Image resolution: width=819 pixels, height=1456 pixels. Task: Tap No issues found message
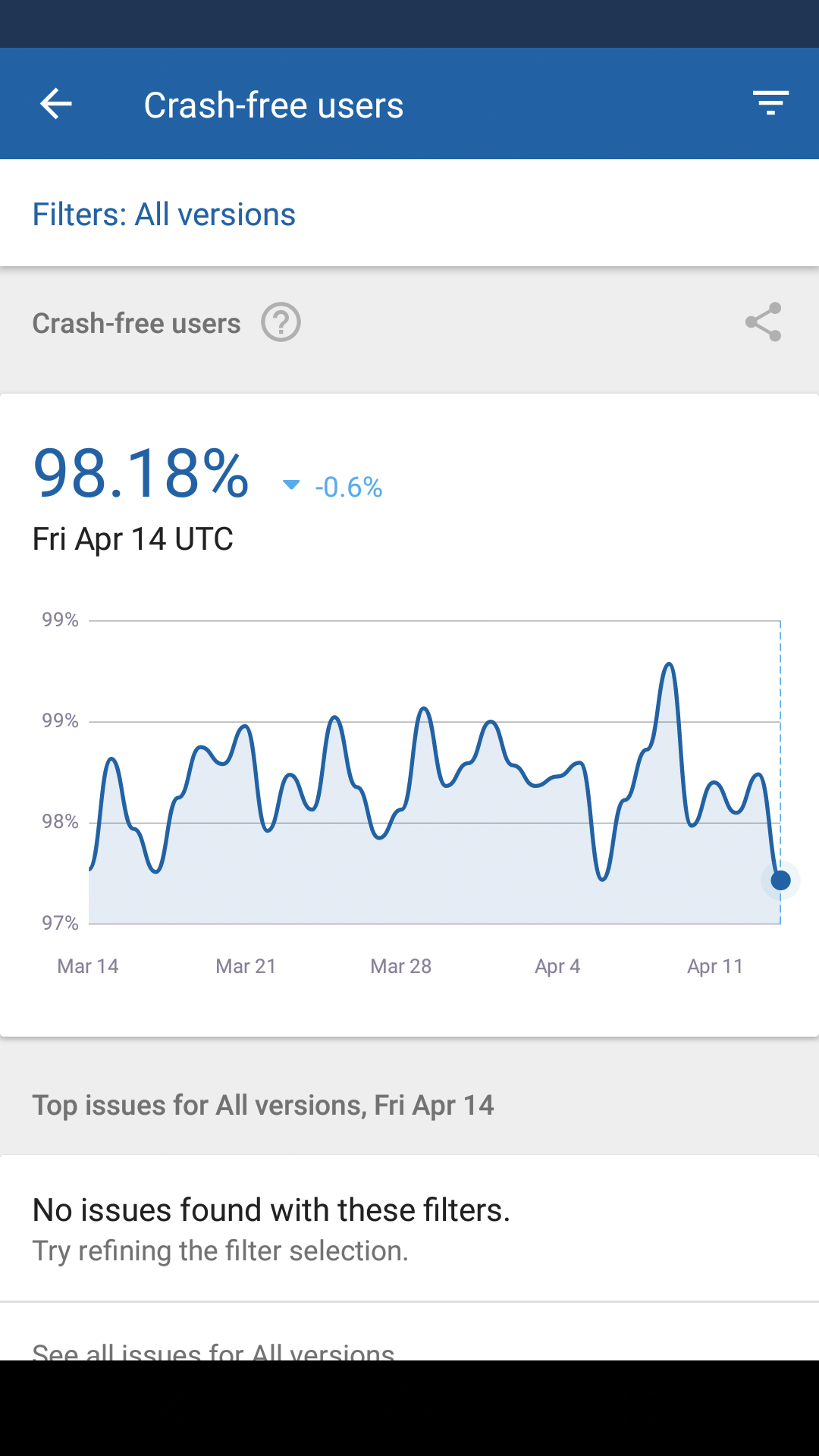271,1210
